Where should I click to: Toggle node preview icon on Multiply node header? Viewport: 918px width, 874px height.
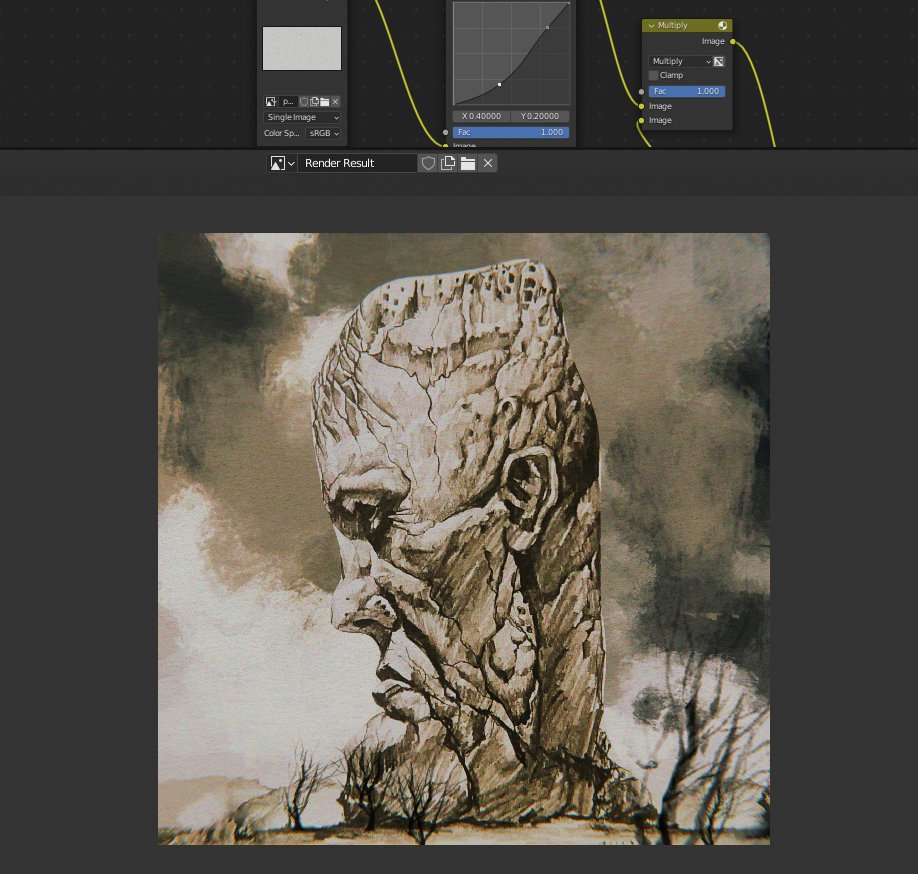click(x=722, y=26)
